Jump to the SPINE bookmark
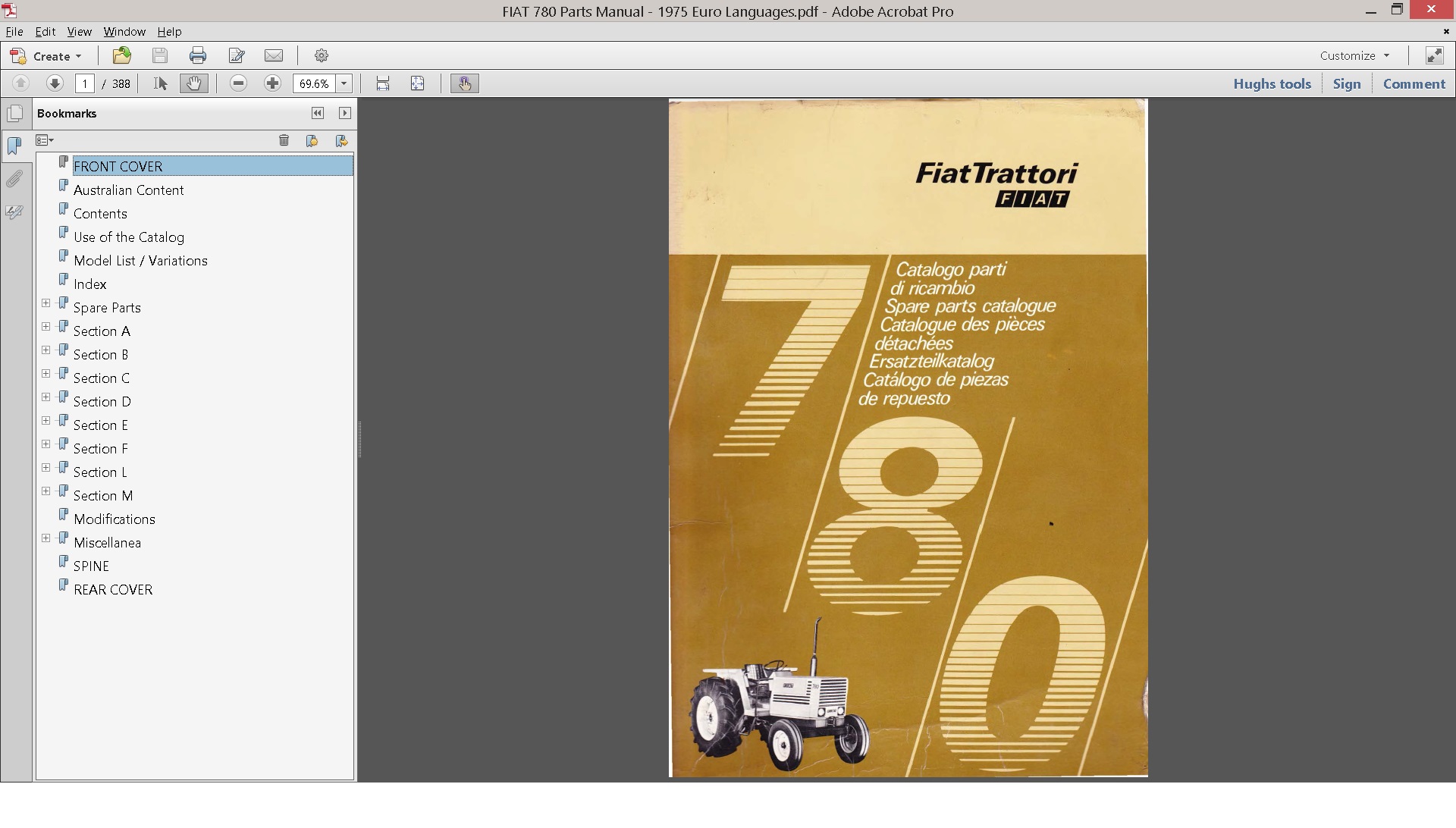This screenshot has width=1456, height=828. click(91, 566)
